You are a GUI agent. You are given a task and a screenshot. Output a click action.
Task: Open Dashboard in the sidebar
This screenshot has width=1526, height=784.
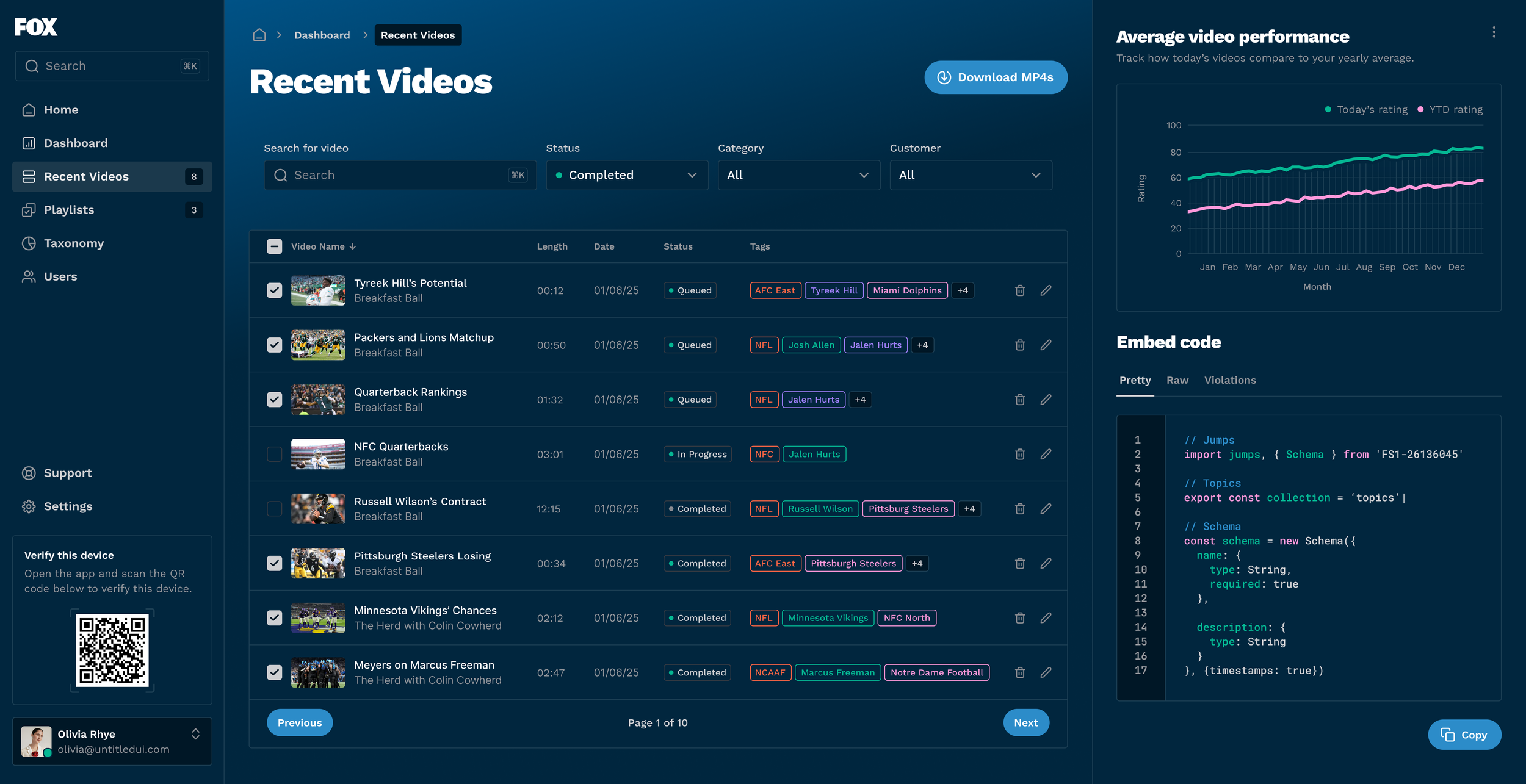pos(112,143)
